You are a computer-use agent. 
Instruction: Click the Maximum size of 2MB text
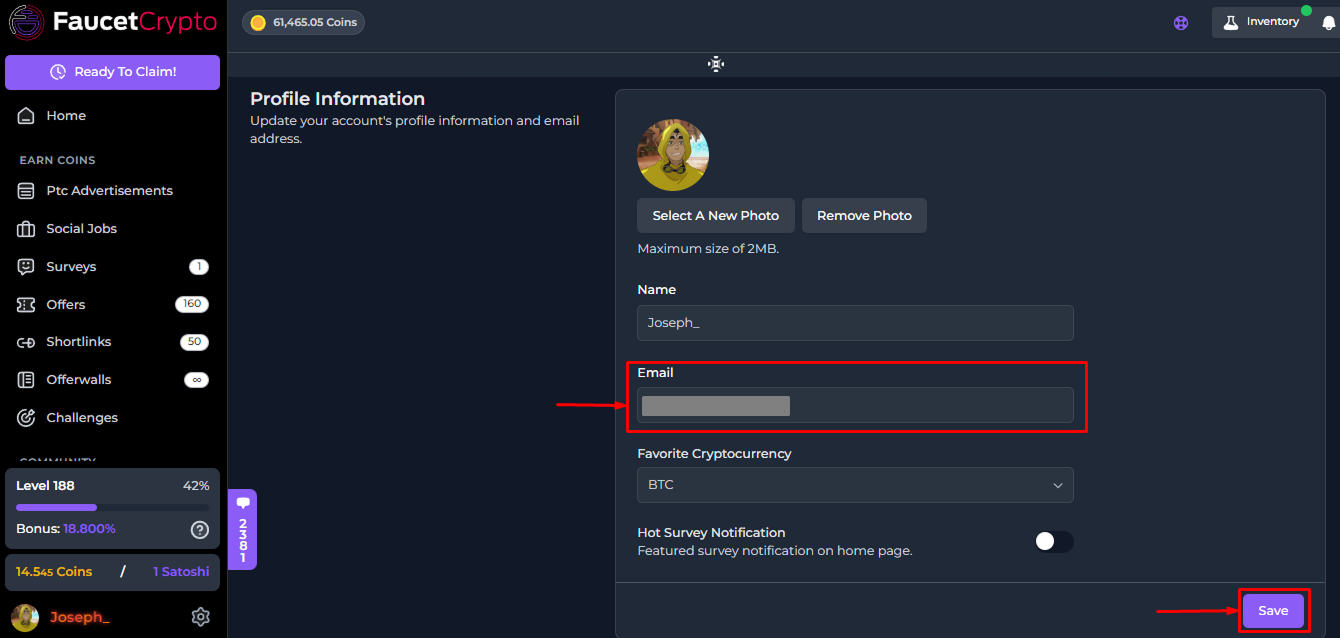coord(708,249)
